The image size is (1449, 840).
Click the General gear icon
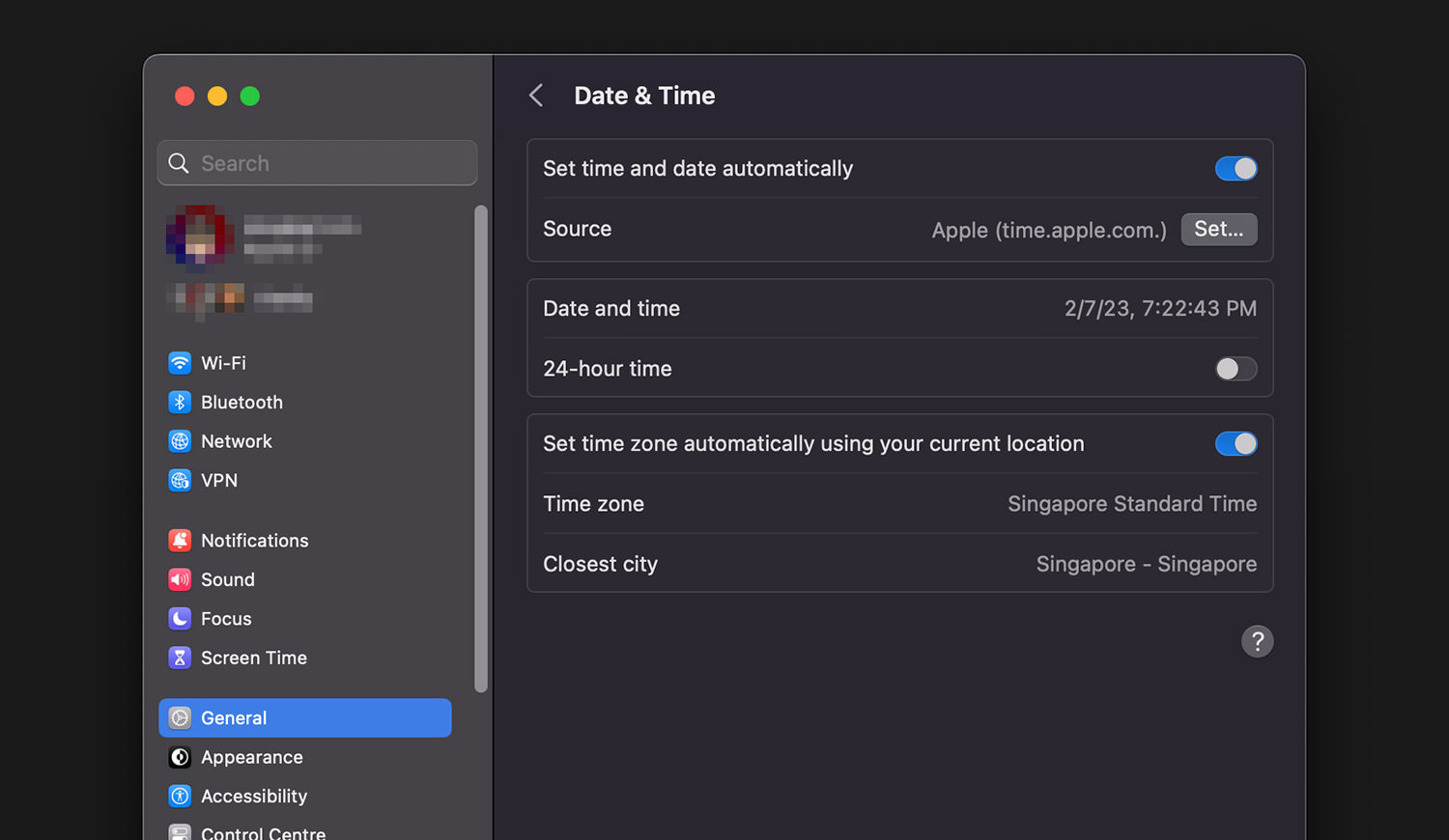[x=180, y=717]
